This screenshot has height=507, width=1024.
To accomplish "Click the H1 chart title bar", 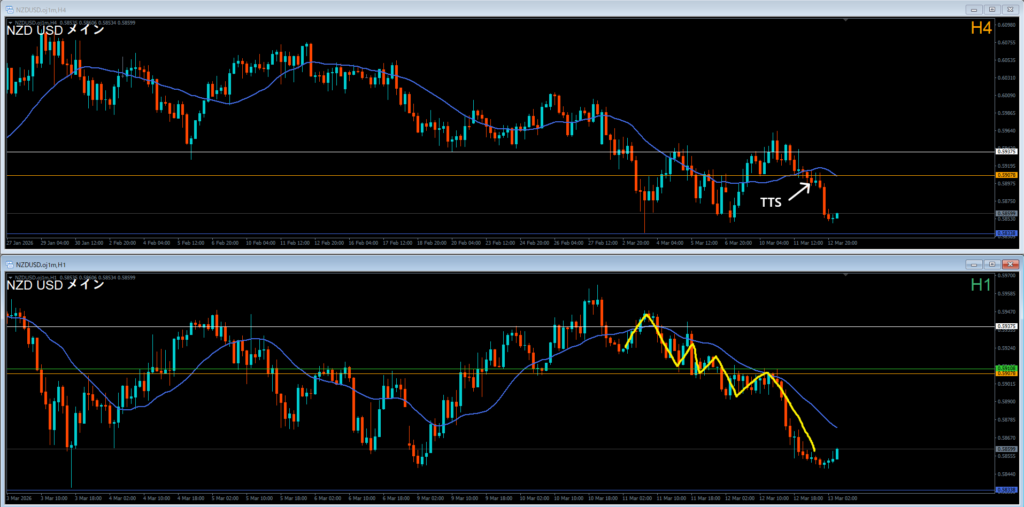I will (500, 263).
